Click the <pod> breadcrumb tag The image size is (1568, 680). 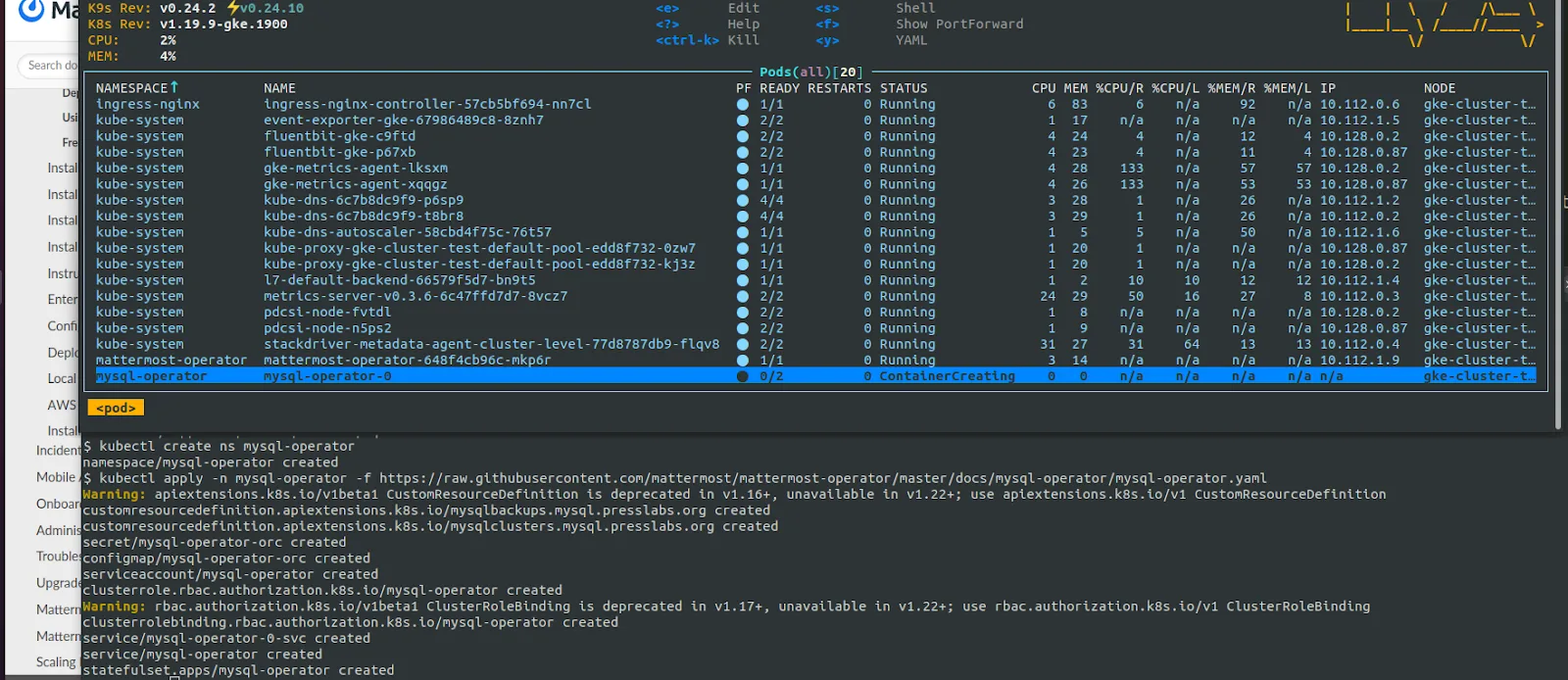pyautogui.click(x=116, y=408)
